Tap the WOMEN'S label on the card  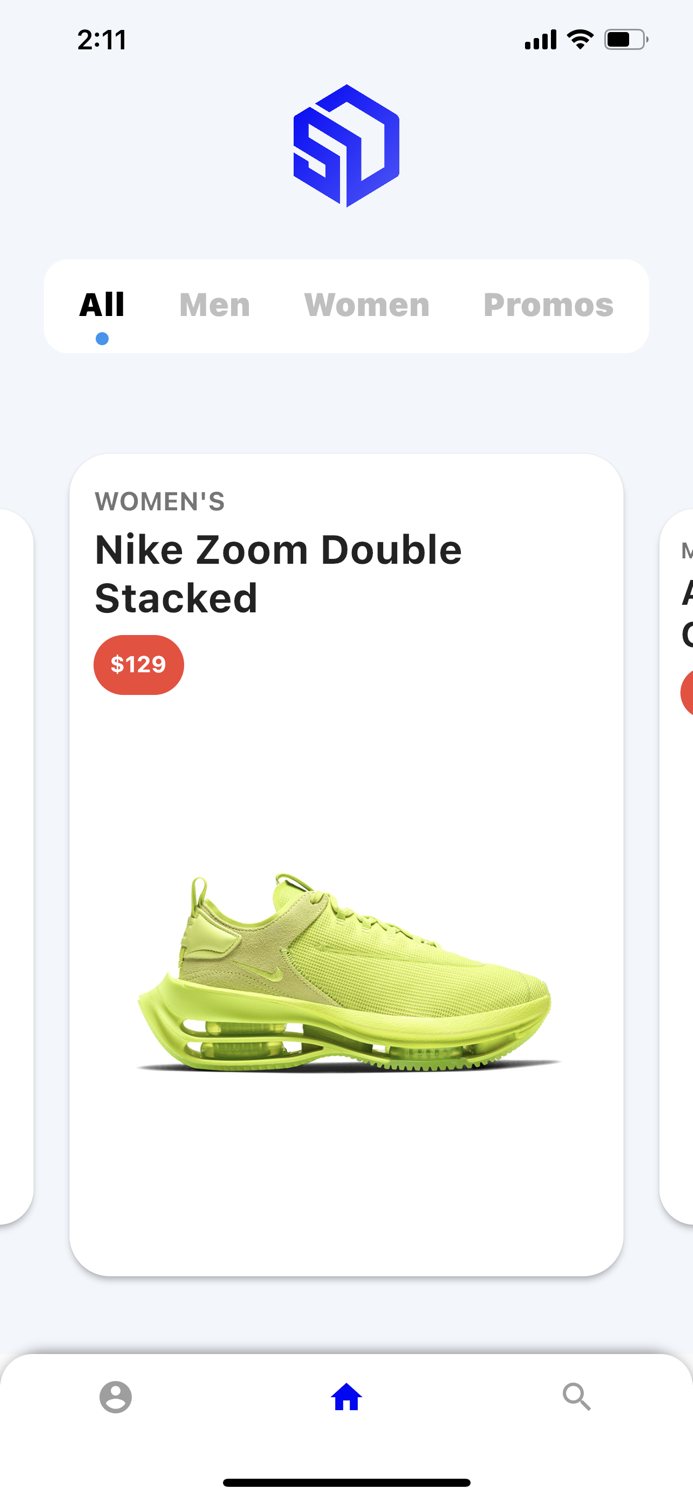(159, 501)
